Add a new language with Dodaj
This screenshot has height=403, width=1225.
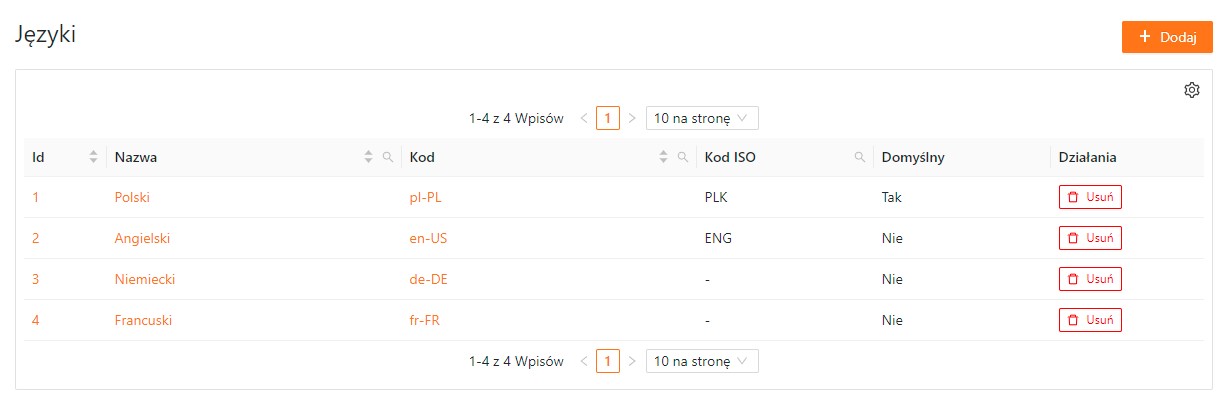click(1167, 37)
